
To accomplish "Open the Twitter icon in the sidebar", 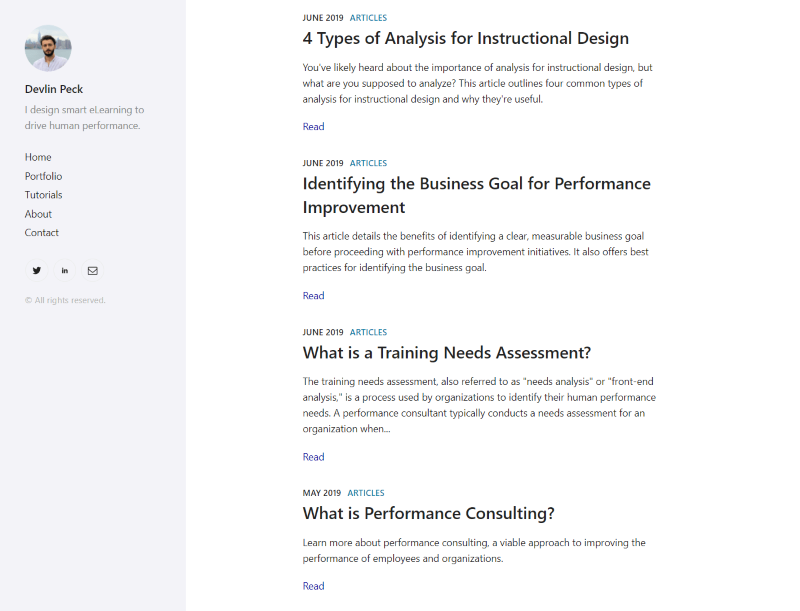I will coord(36,270).
